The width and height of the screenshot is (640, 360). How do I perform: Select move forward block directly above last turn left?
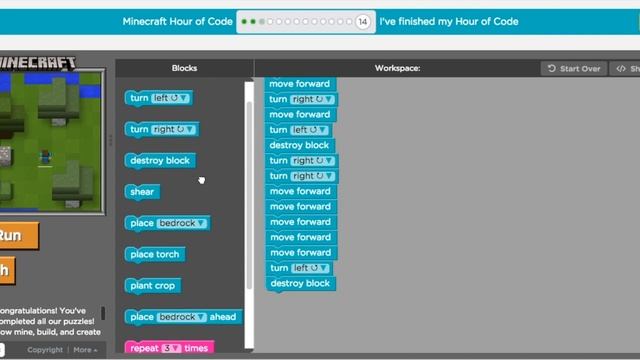pos(301,253)
